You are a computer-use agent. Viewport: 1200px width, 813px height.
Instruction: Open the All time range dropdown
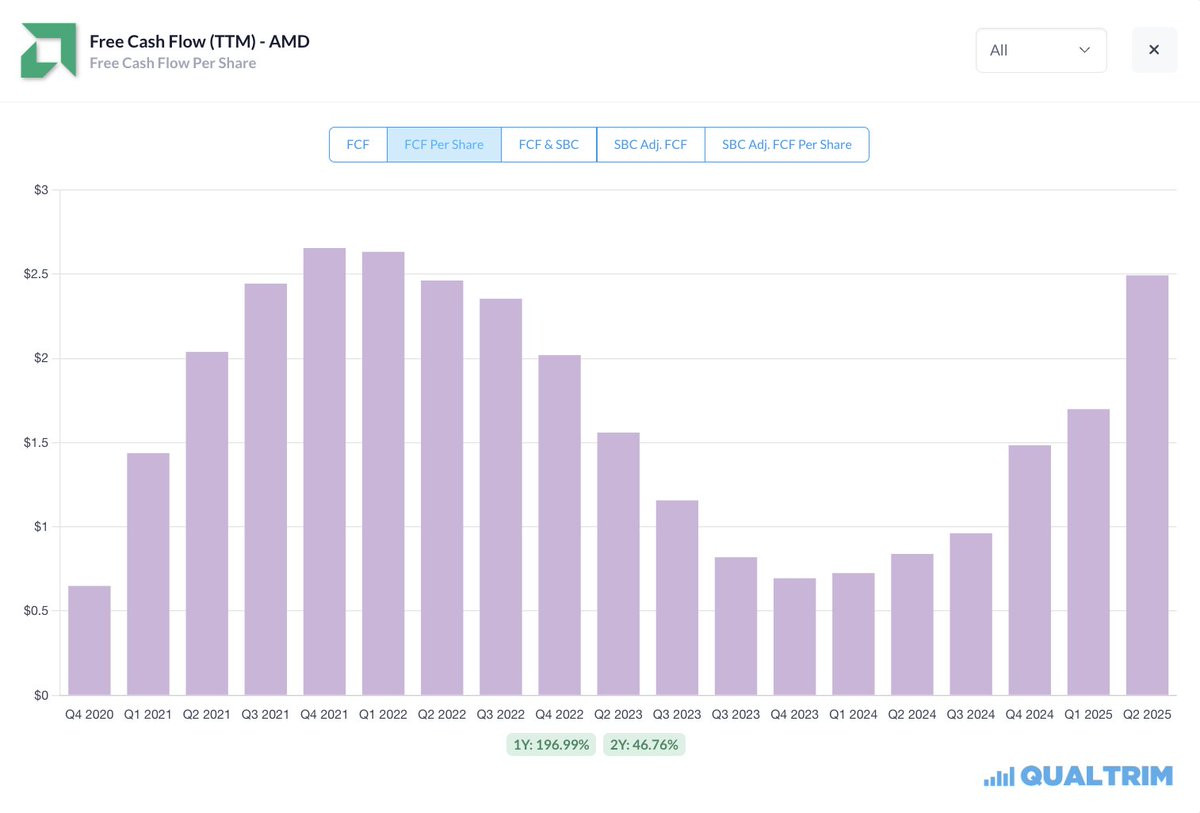point(1040,50)
